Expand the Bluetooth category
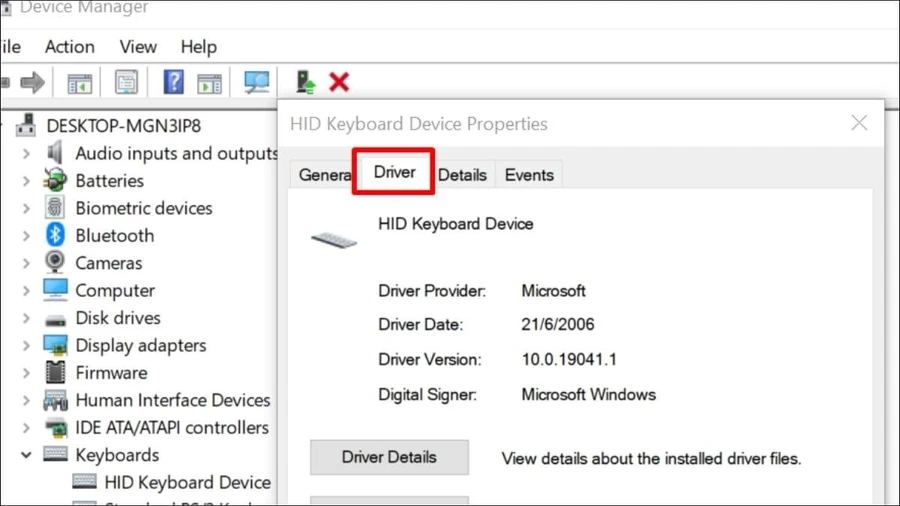Viewport: 900px width, 506px height. coord(26,236)
